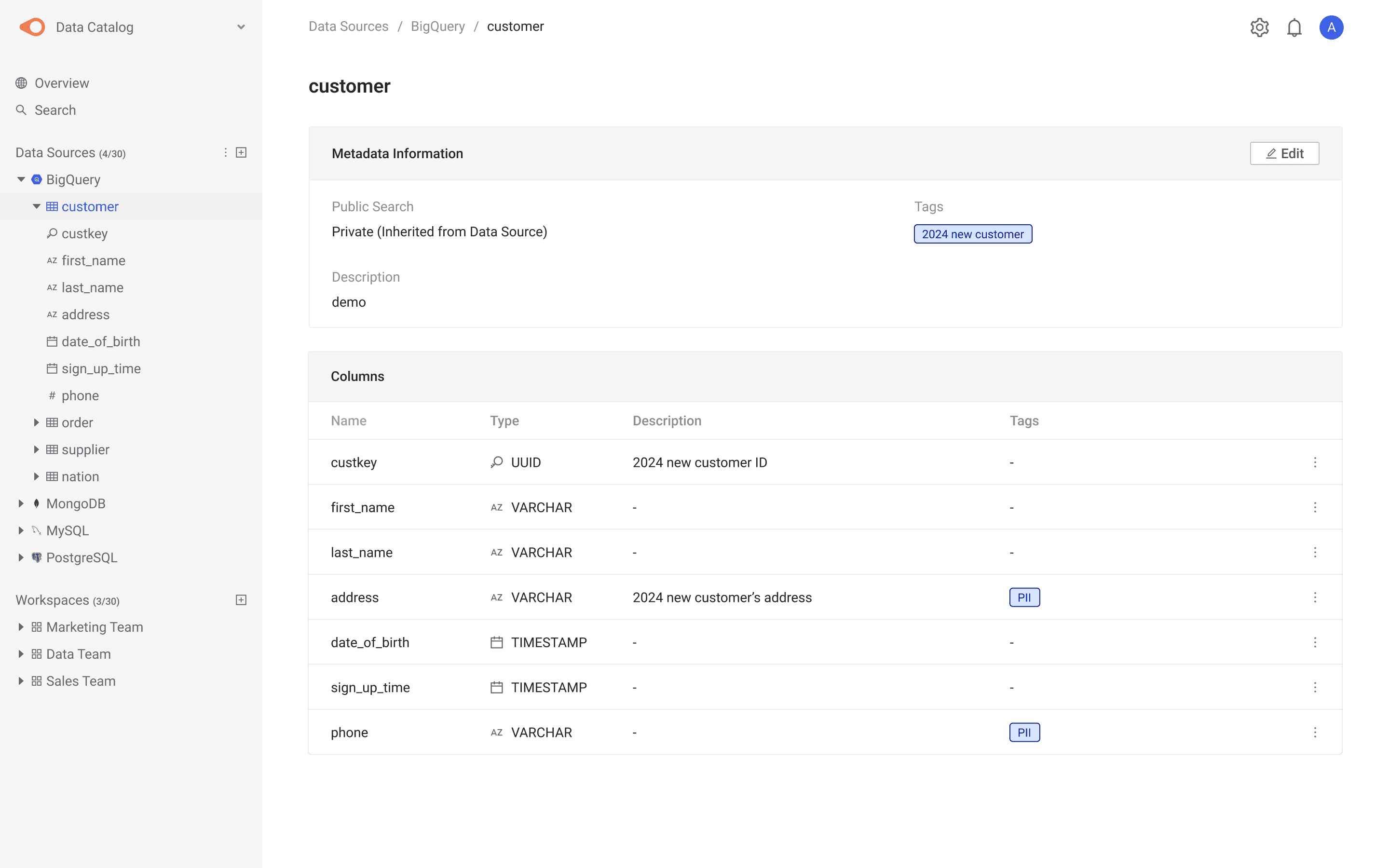This screenshot has height=868, width=1389.
Task: Expand the MongoDB data source
Action: point(21,503)
